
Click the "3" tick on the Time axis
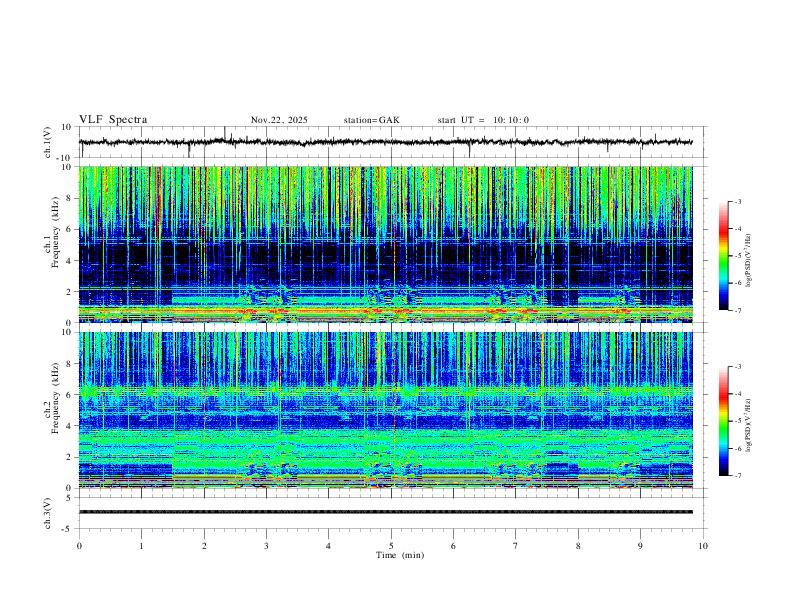(266, 546)
